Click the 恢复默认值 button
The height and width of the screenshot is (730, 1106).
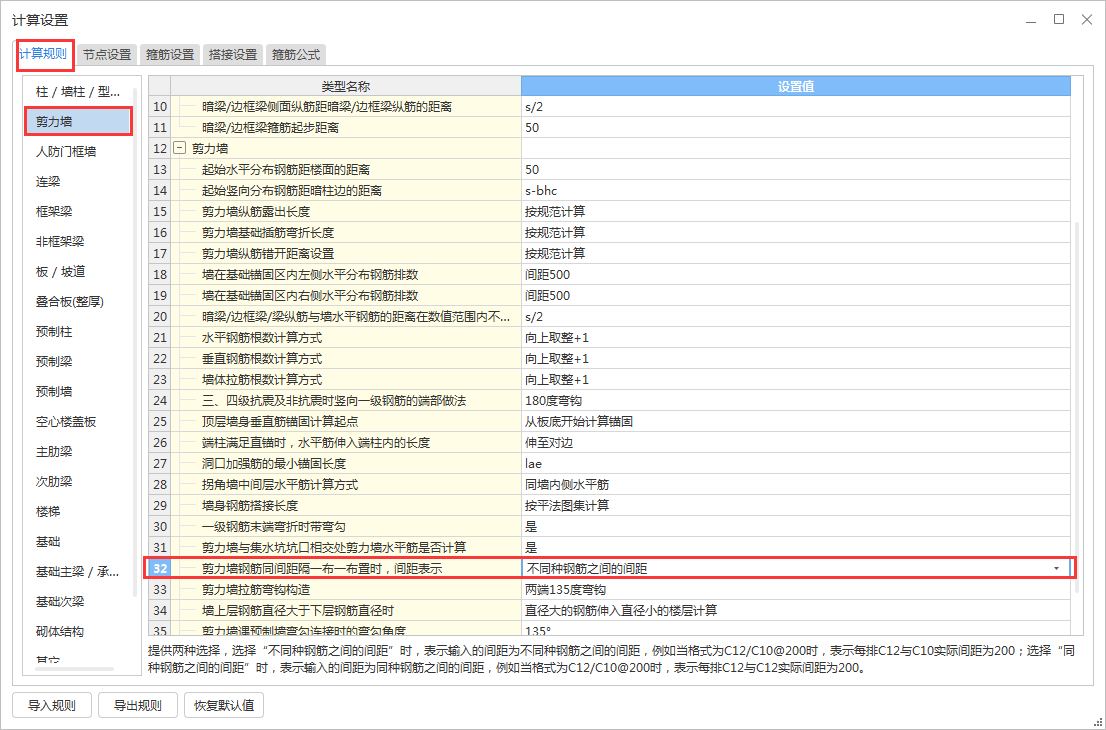224,705
